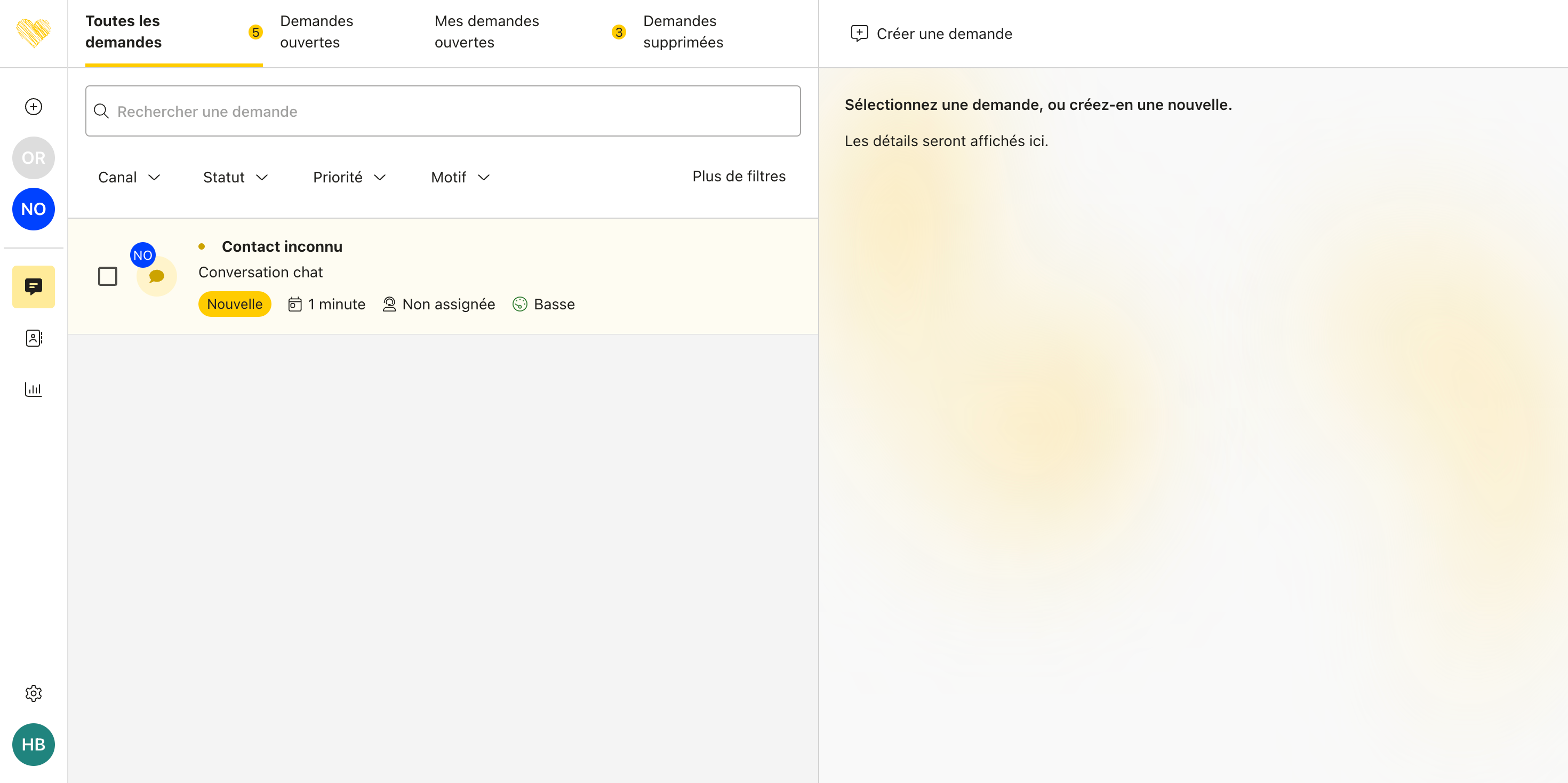Tick the Contact inconnu request checkbox

click(x=108, y=276)
